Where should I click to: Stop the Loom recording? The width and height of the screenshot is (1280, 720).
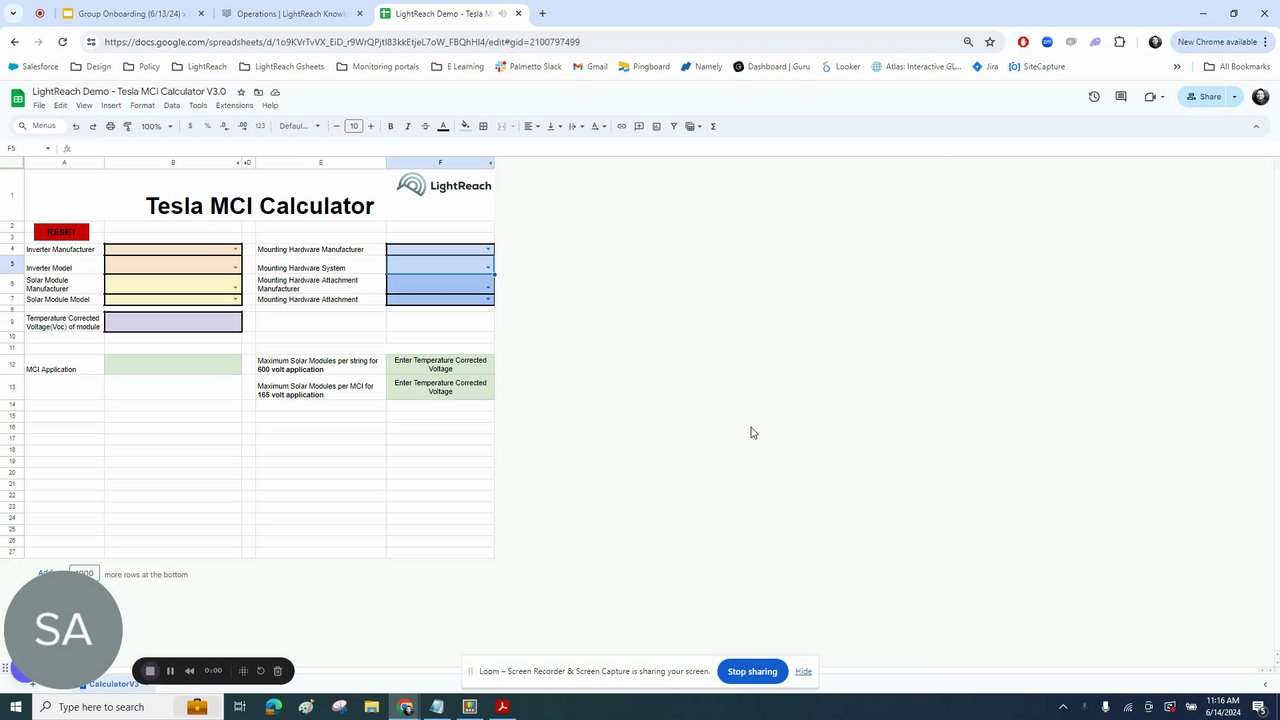coord(150,671)
